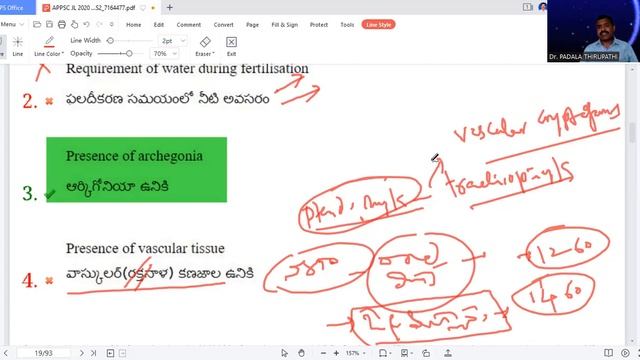Open the Convert tab
640x360 pixels.
(224, 25)
